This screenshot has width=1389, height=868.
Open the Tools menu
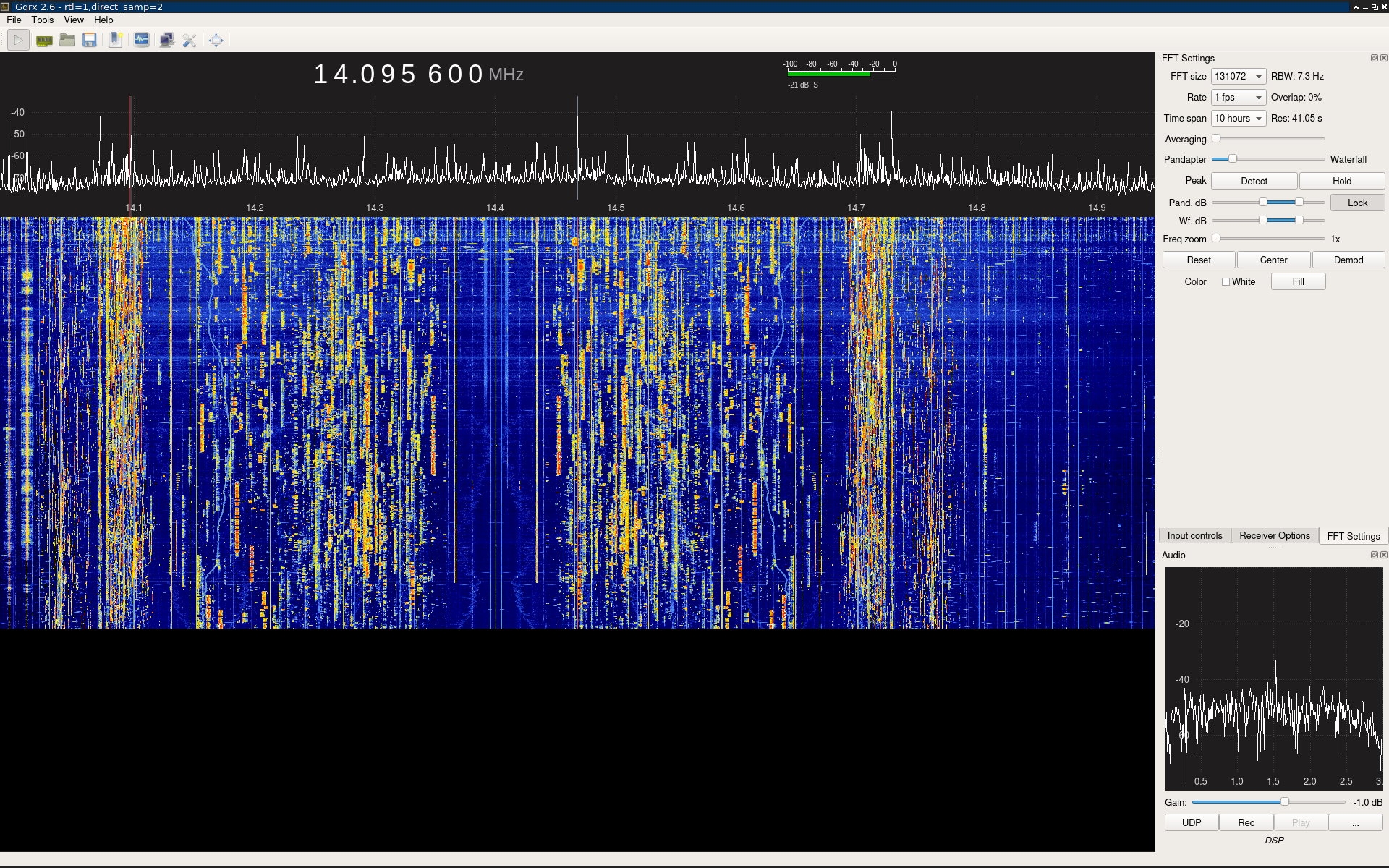[x=42, y=20]
